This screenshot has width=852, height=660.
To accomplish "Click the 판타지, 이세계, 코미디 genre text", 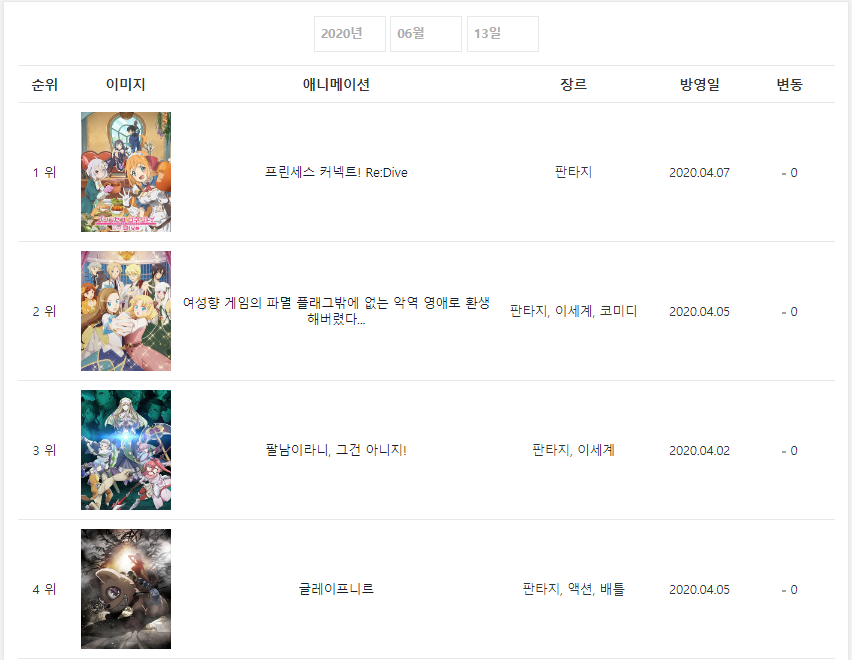I will coord(573,311).
